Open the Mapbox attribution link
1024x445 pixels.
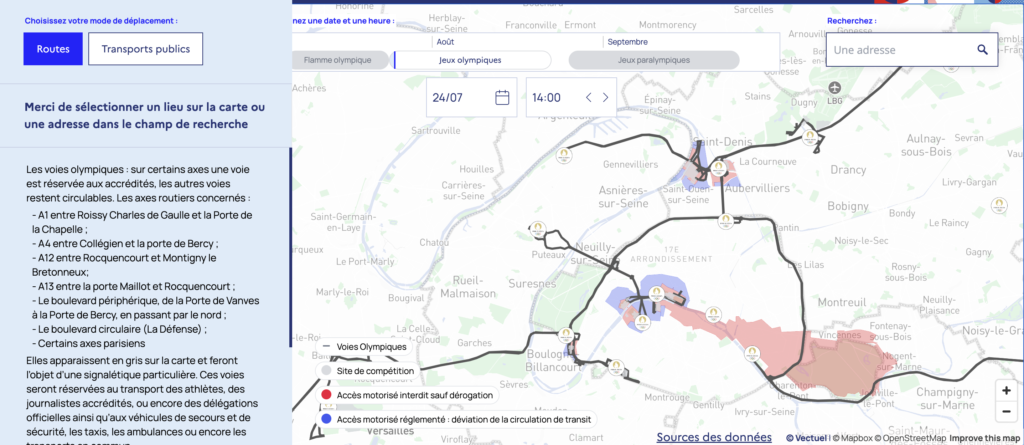[x=852, y=438]
